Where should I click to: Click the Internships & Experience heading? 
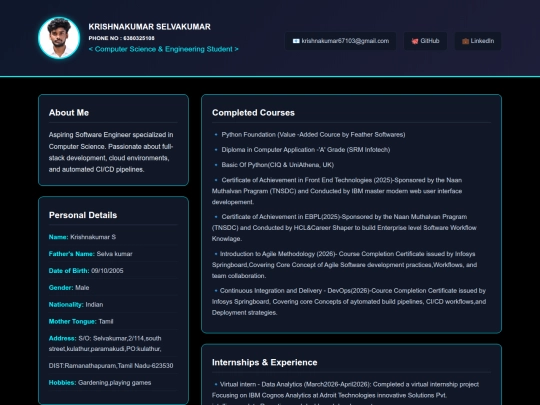264,362
